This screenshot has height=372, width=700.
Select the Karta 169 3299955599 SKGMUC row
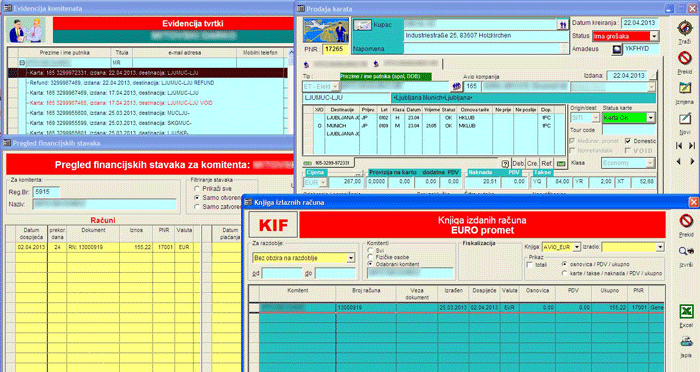[x=111, y=123]
